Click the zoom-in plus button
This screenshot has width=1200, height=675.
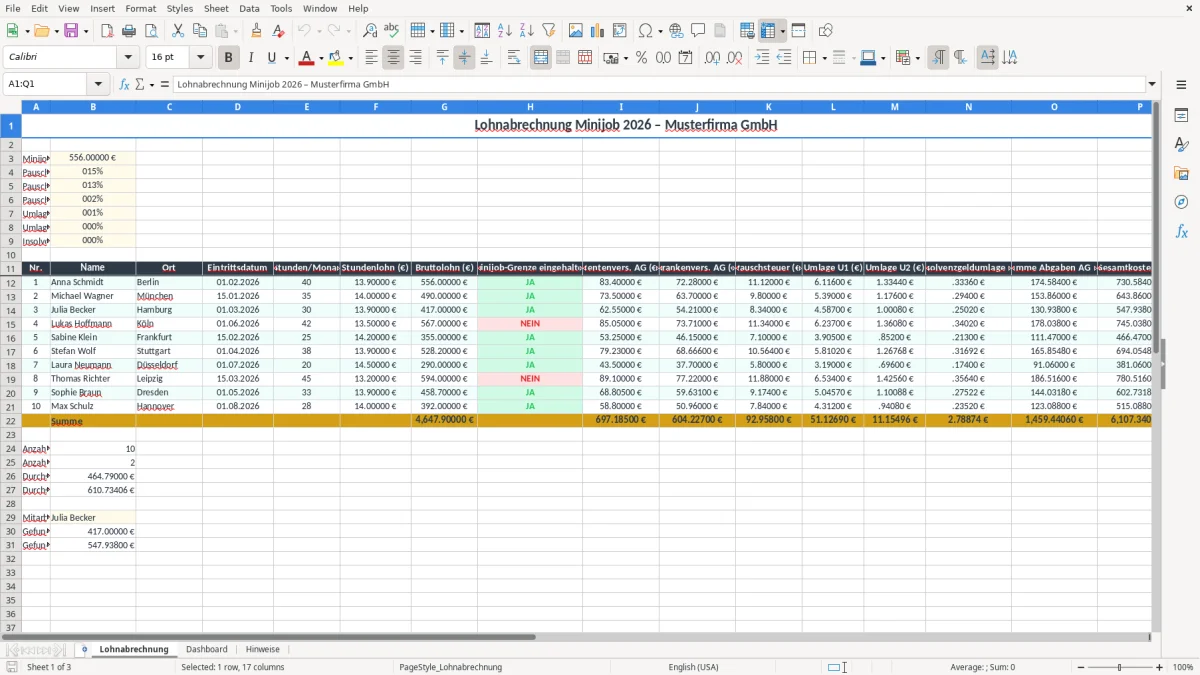click(1160, 667)
